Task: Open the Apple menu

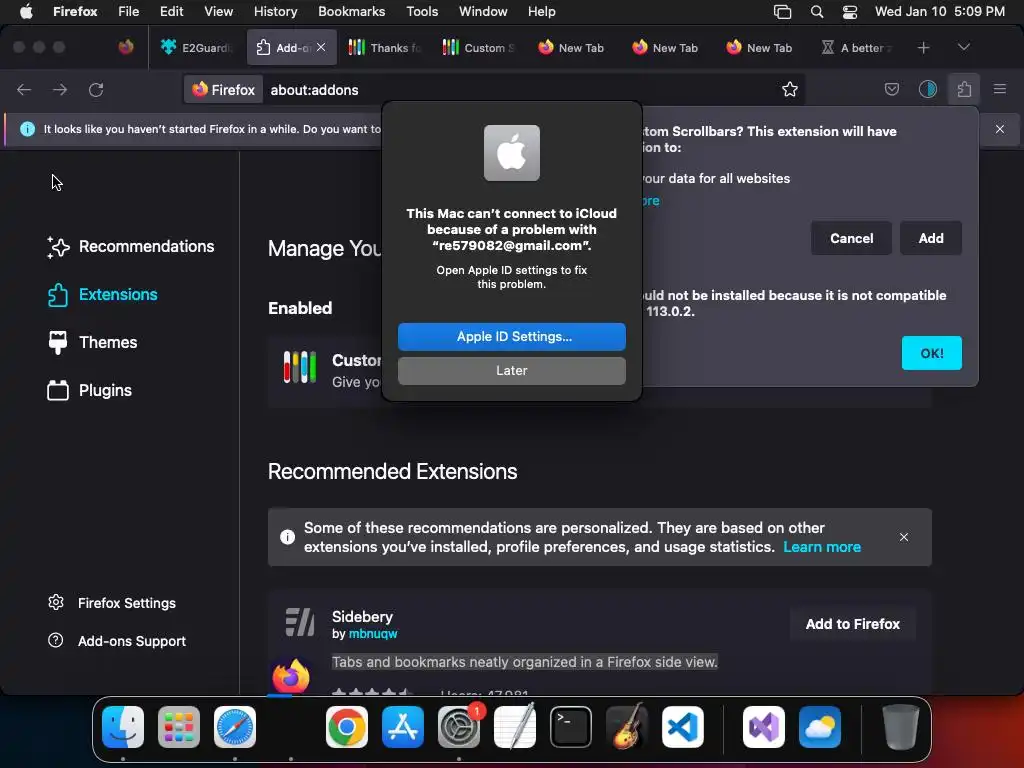Action: (x=26, y=12)
